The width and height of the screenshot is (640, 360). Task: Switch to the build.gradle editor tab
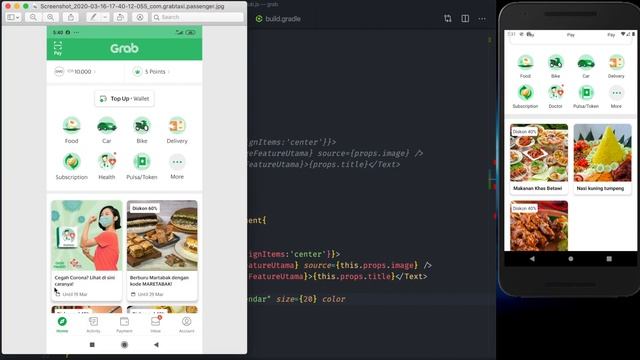pos(278,19)
